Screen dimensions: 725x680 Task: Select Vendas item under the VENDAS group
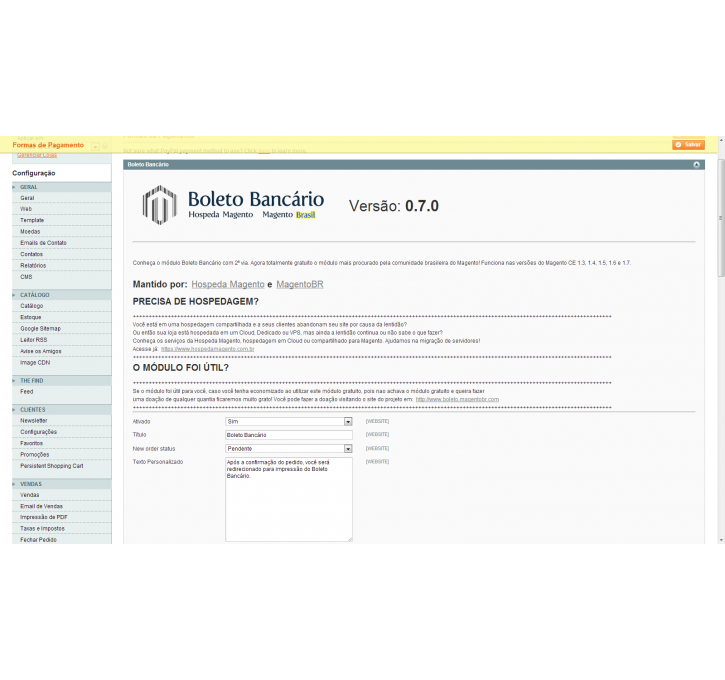click(x=61, y=495)
